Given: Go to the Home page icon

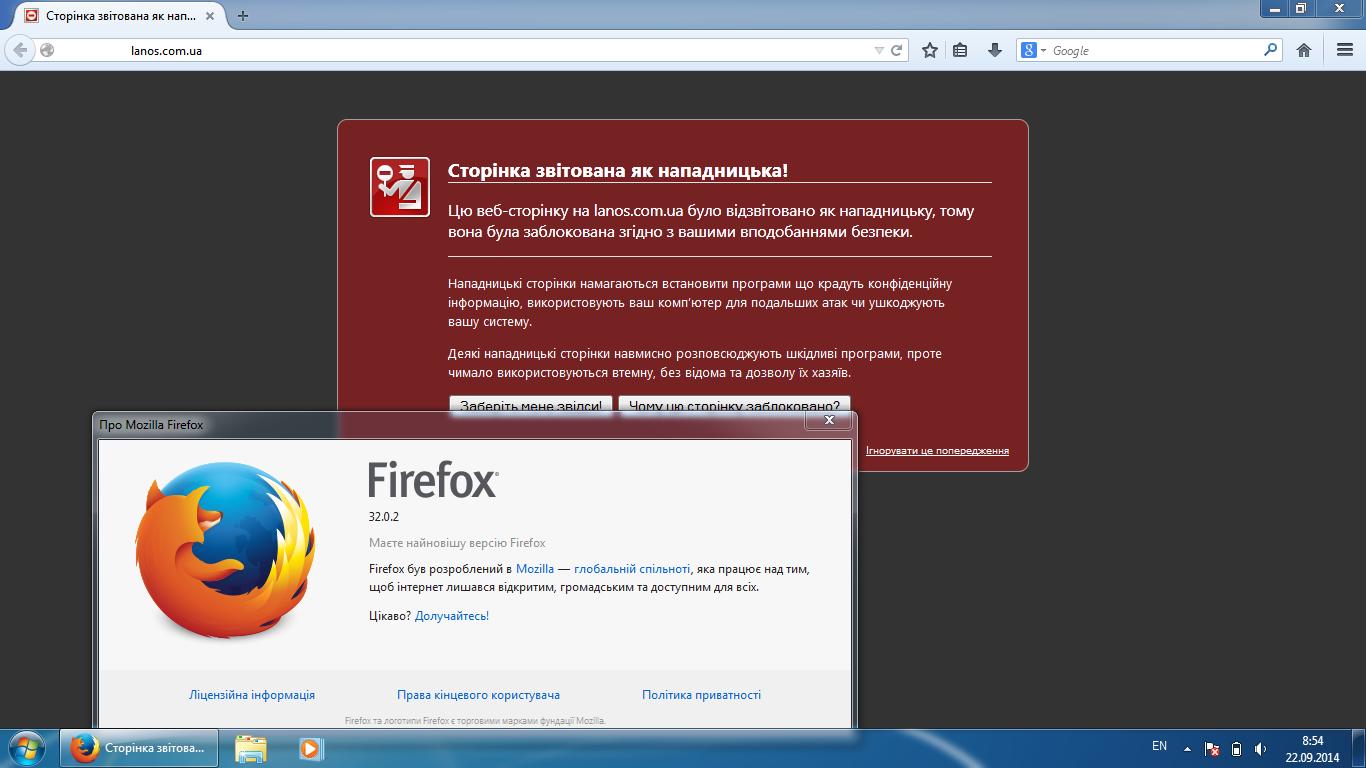Looking at the screenshot, I should point(1304,50).
